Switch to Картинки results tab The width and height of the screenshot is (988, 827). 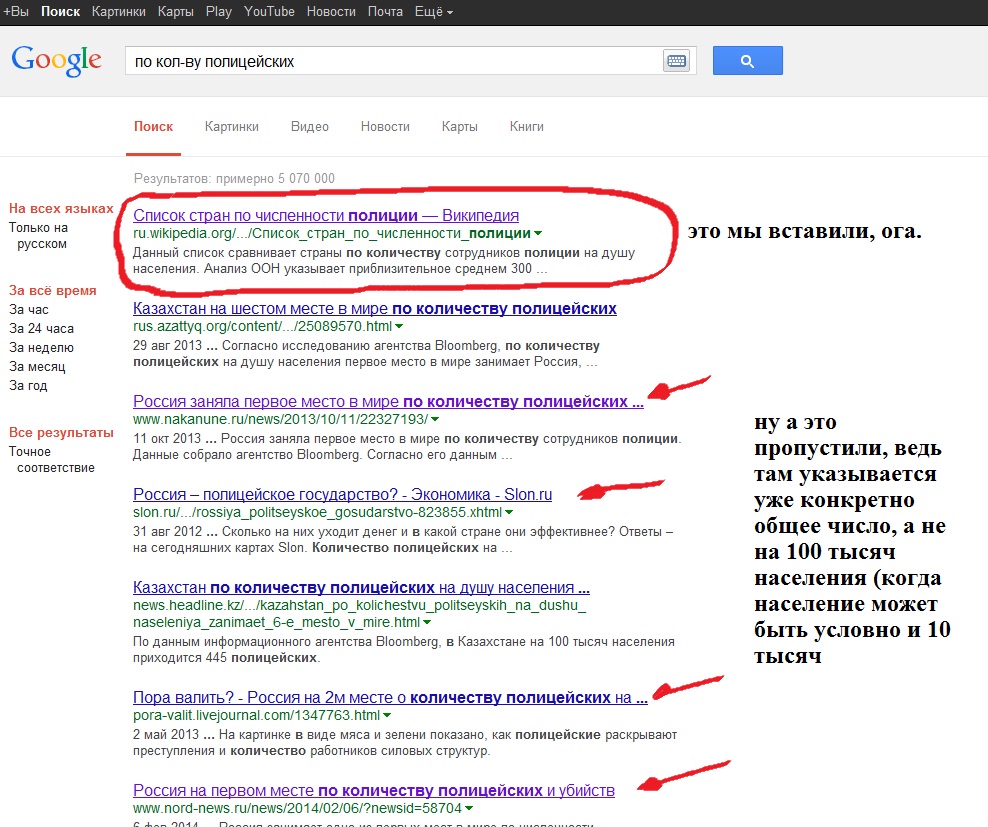coord(231,127)
